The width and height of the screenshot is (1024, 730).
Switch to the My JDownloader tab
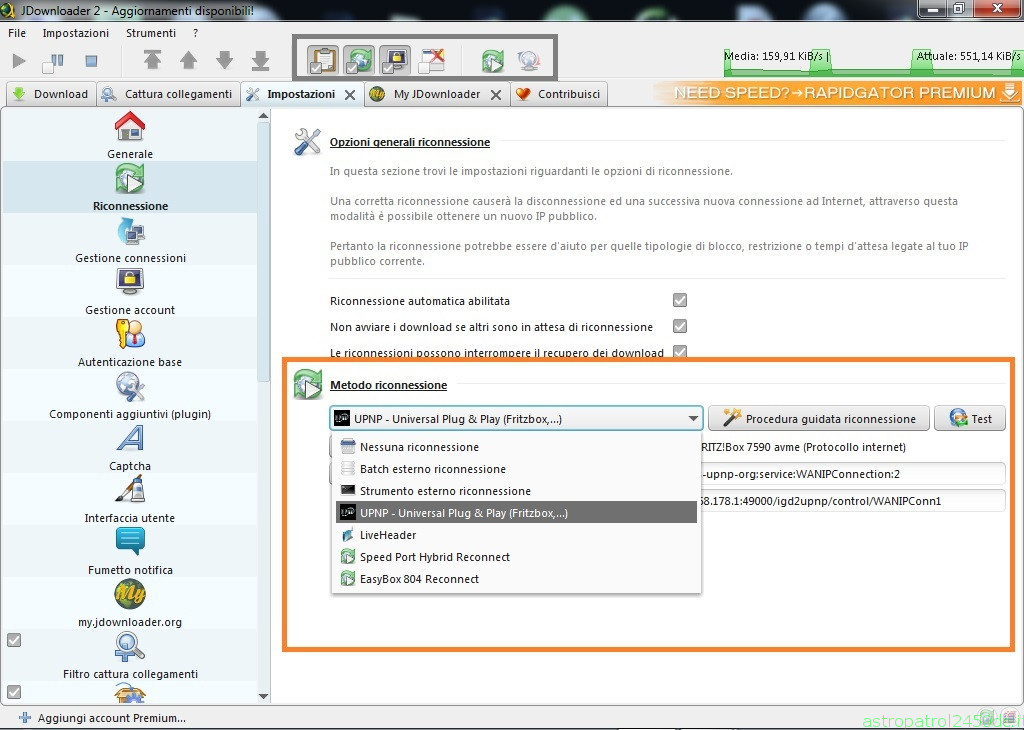[x=437, y=94]
